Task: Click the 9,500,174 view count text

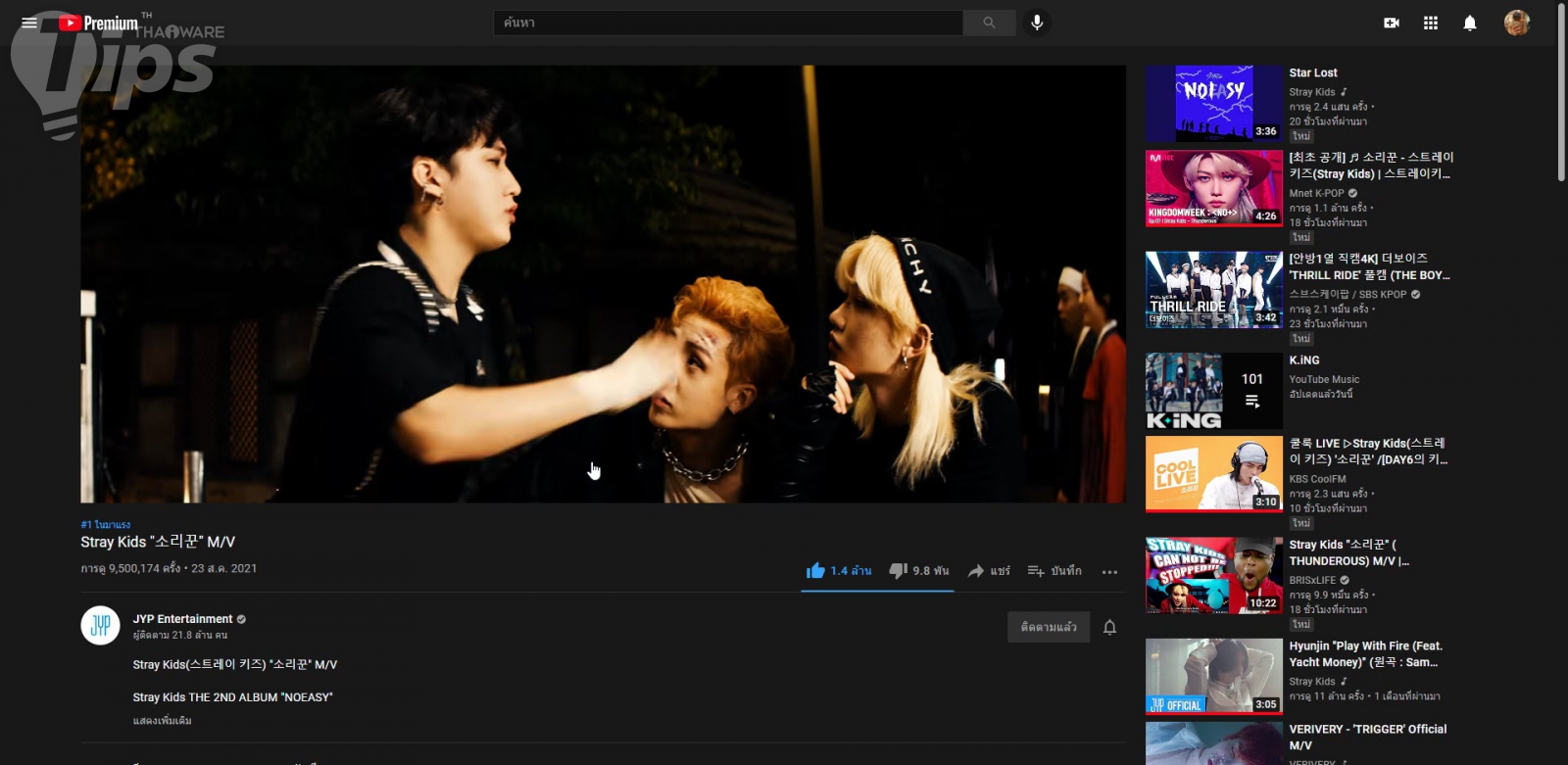Action: coord(130,568)
